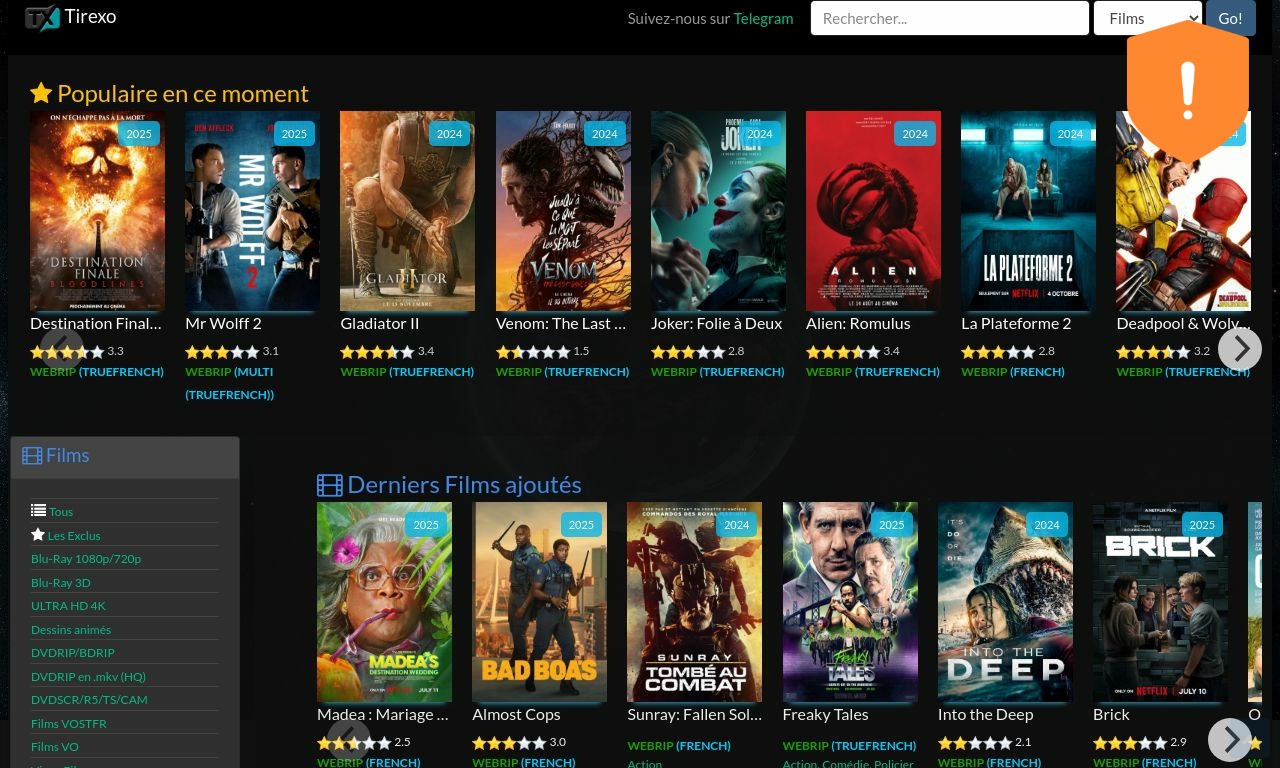
Task: Select Les Exclus category
Action: [74, 535]
